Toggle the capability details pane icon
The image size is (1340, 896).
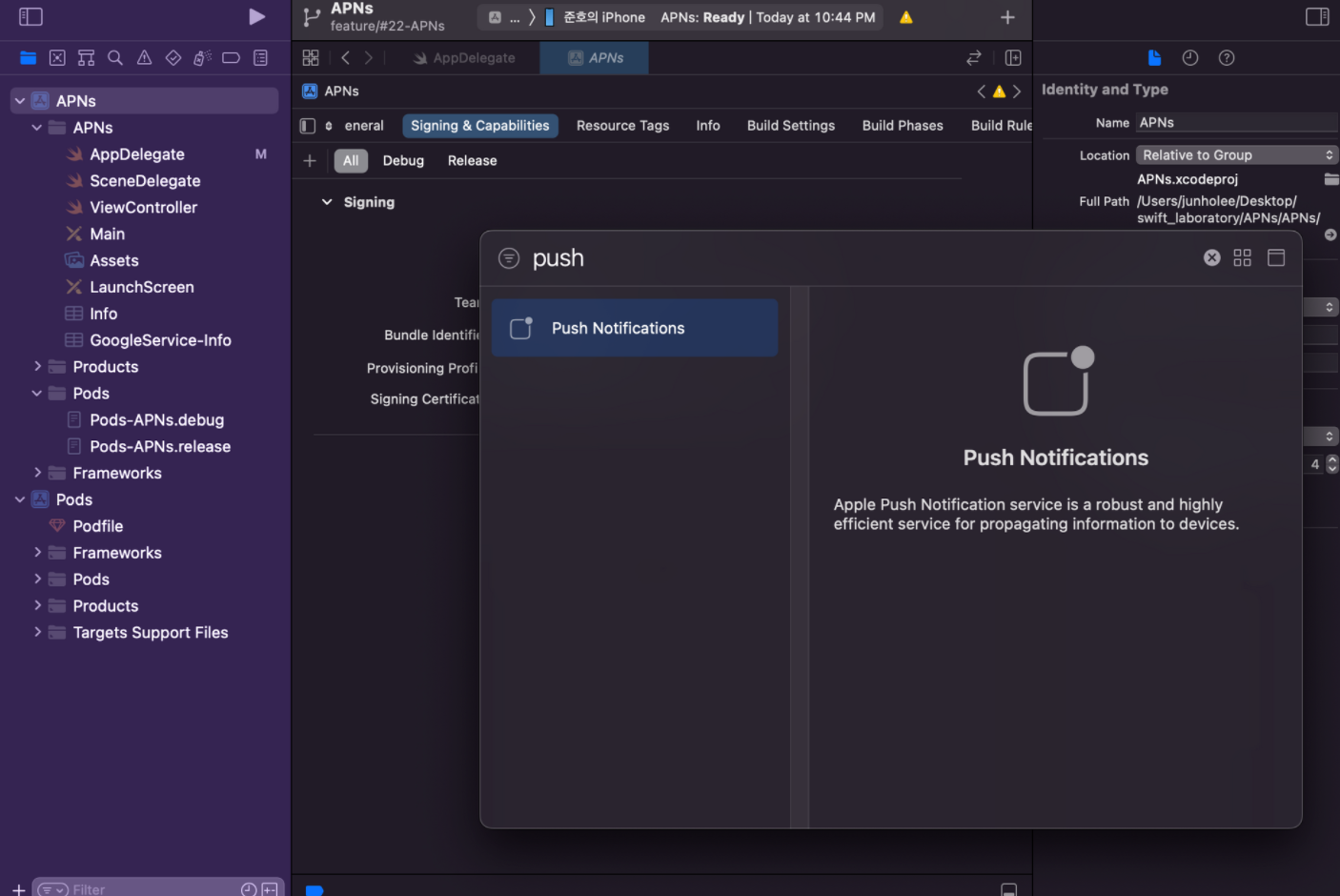(1276, 258)
